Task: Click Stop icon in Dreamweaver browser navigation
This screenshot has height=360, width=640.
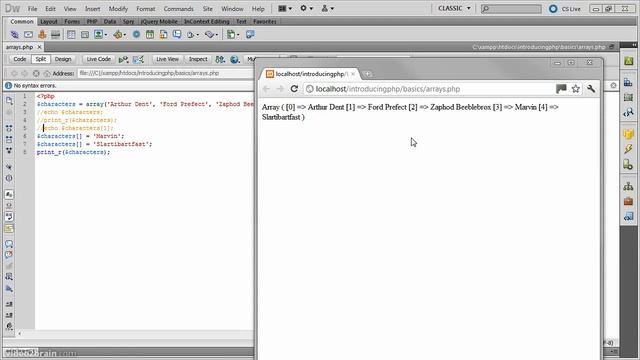Action: pyautogui.click(x=36, y=73)
